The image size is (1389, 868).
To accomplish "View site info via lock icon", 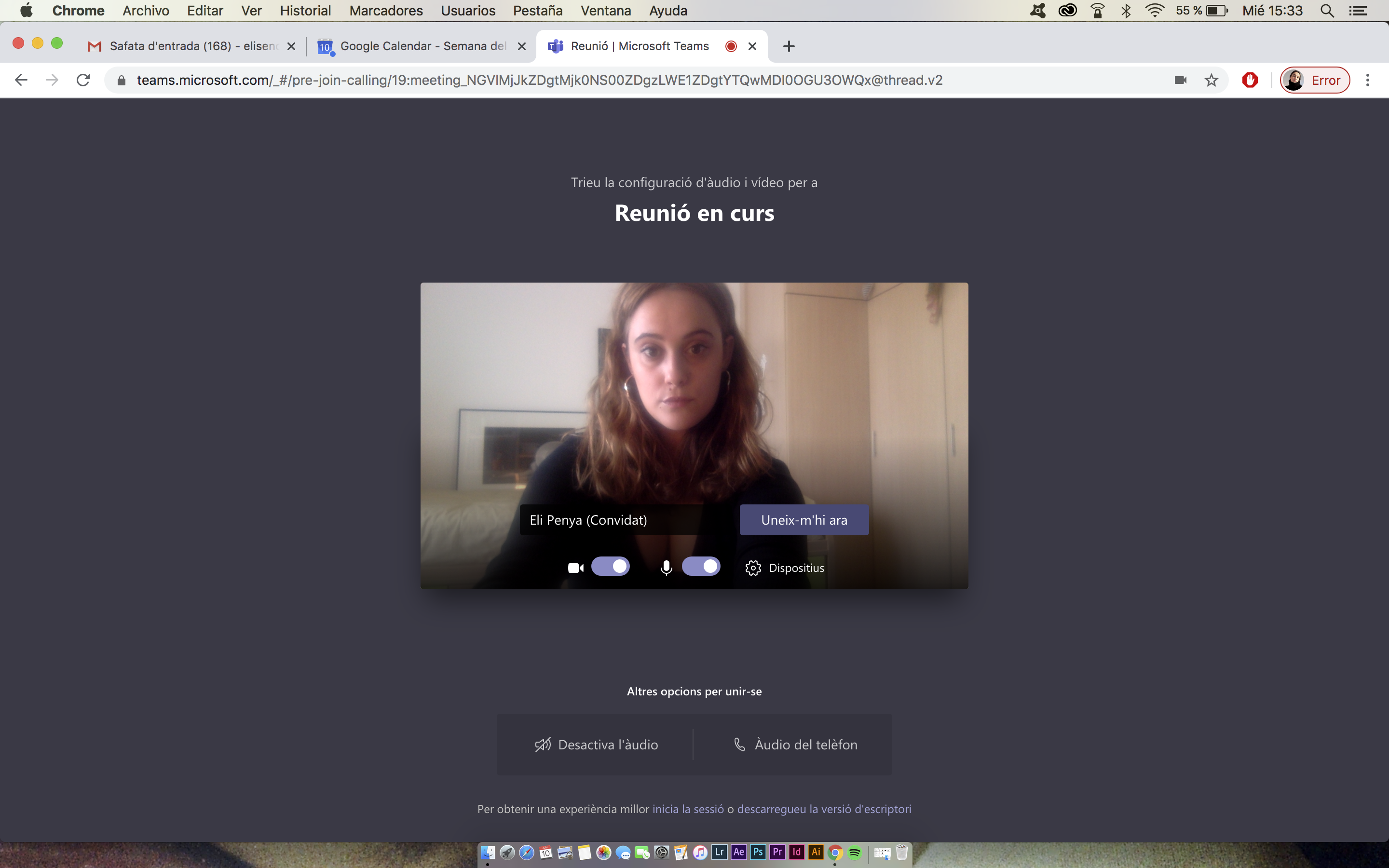I will click(121, 81).
